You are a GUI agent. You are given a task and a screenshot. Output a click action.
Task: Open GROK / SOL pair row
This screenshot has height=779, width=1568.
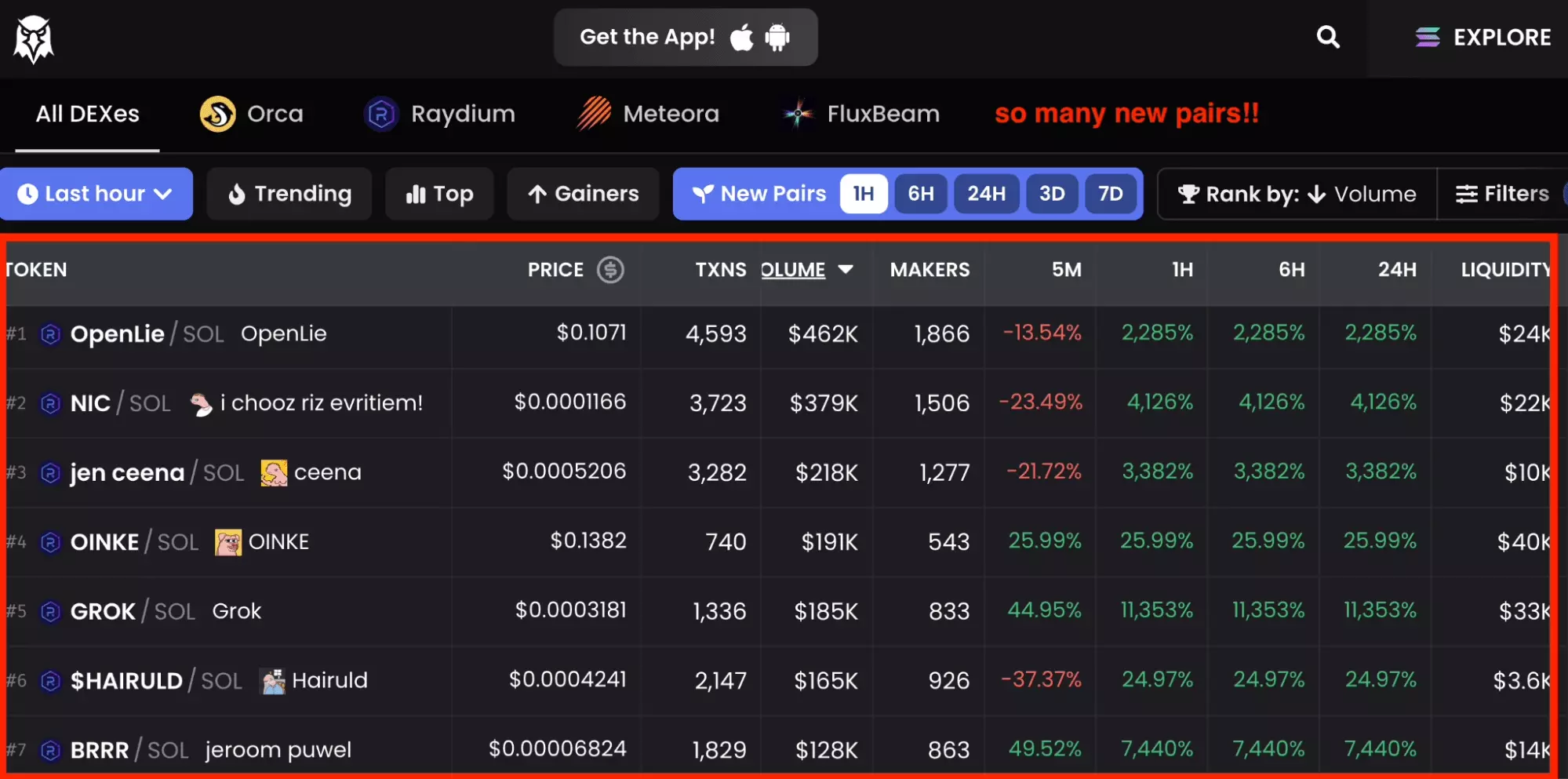778,611
